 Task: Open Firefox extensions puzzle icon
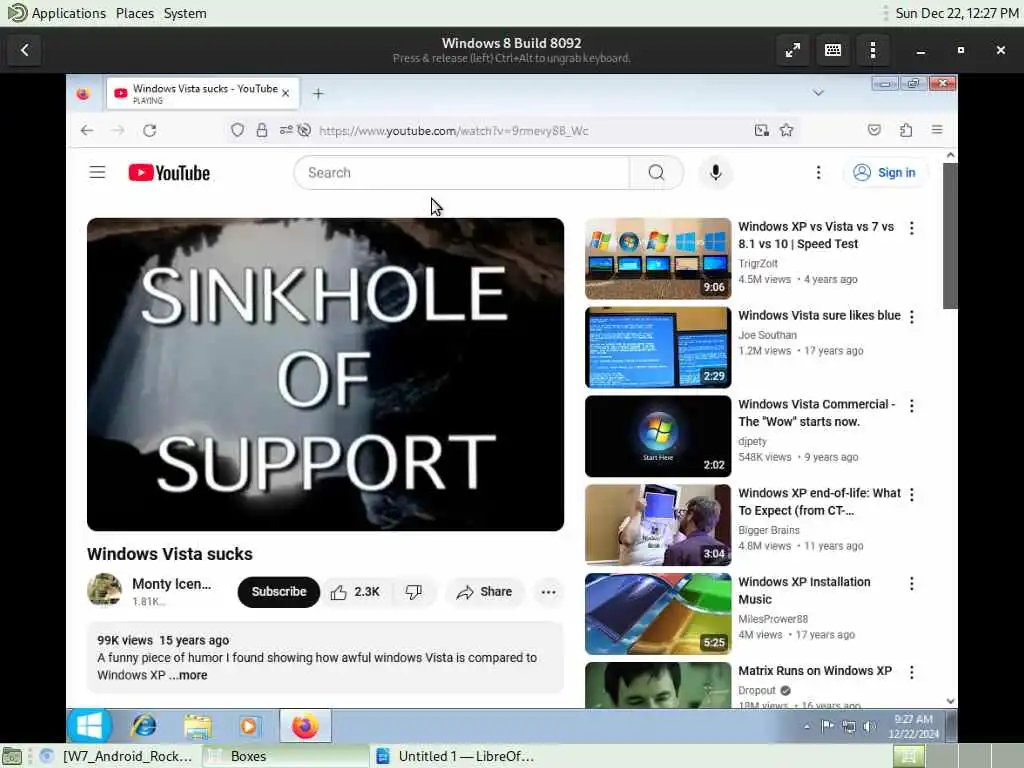pyautogui.click(x=906, y=130)
